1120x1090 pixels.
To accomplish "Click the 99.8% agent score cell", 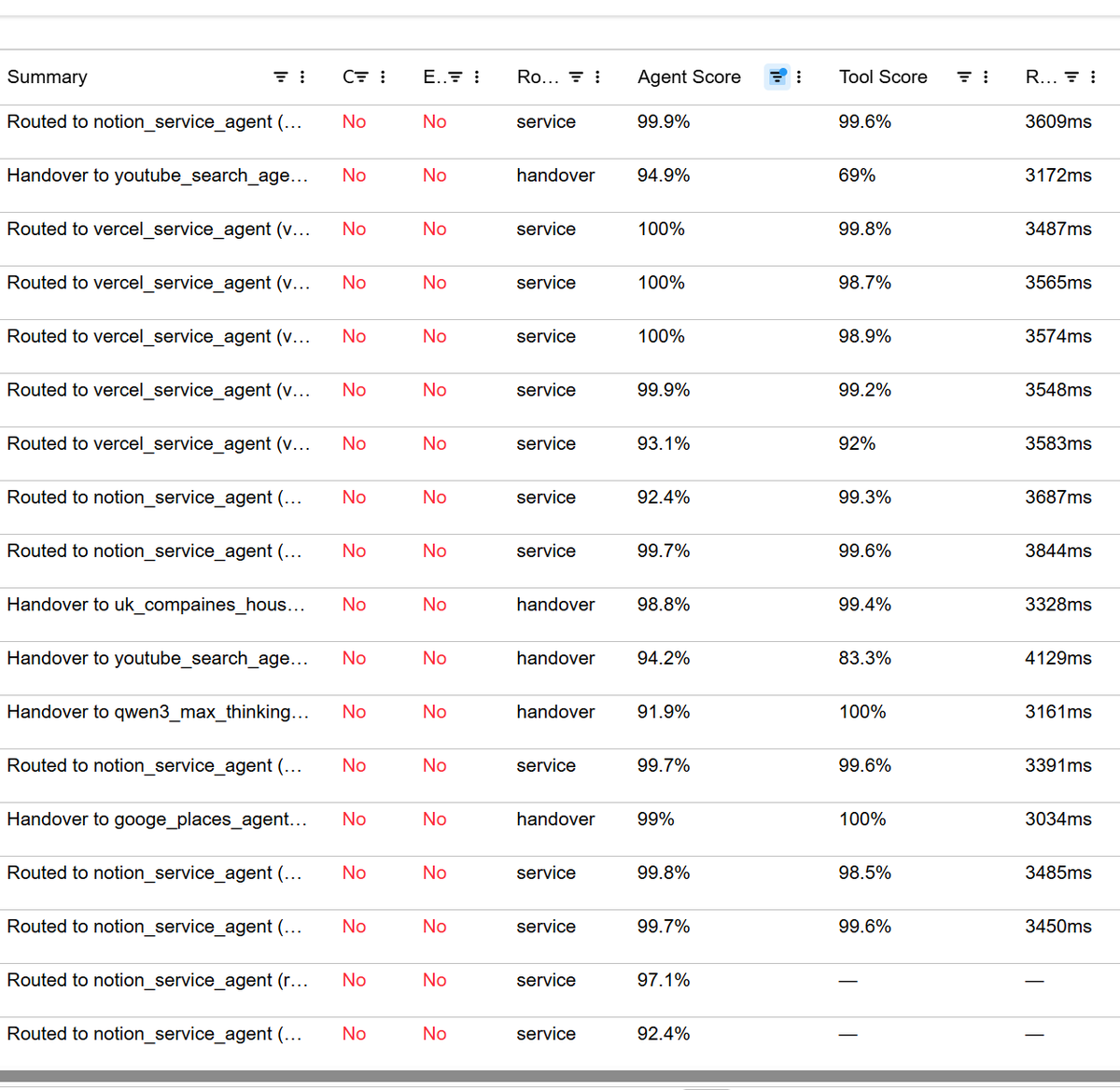I will (664, 873).
